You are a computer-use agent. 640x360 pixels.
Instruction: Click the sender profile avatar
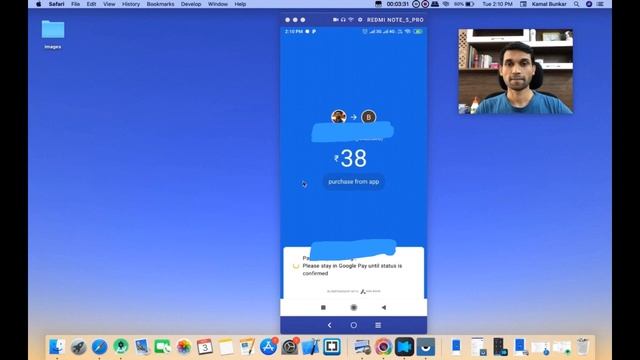(x=338, y=117)
